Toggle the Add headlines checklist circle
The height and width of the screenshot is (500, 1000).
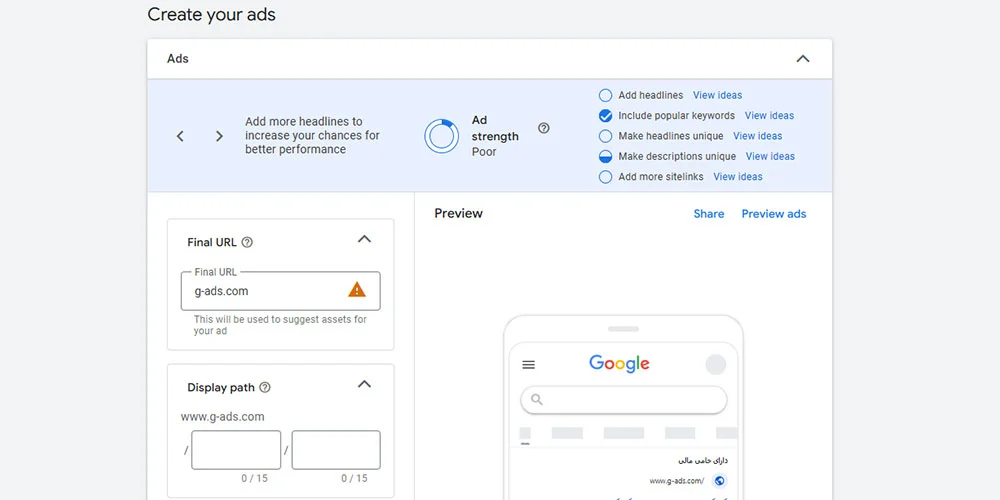(605, 96)
